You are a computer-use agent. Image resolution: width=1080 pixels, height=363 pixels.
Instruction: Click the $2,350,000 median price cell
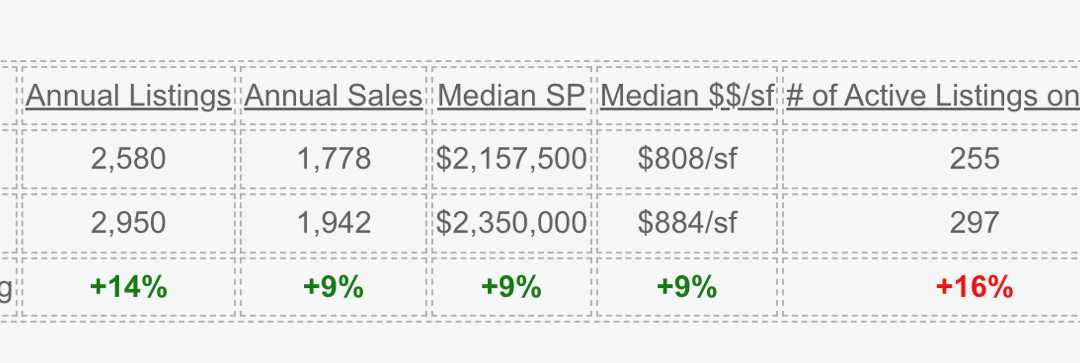pyautogui.click(x=511, y=222)
